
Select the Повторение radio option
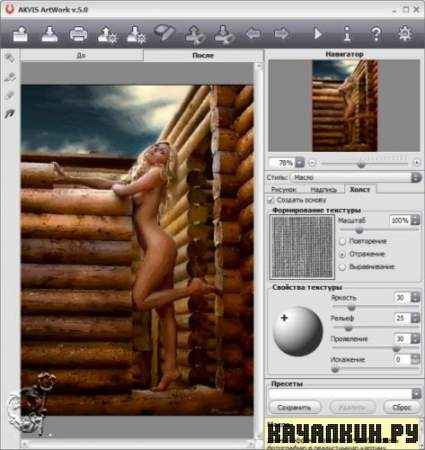(x=342, y=241)
